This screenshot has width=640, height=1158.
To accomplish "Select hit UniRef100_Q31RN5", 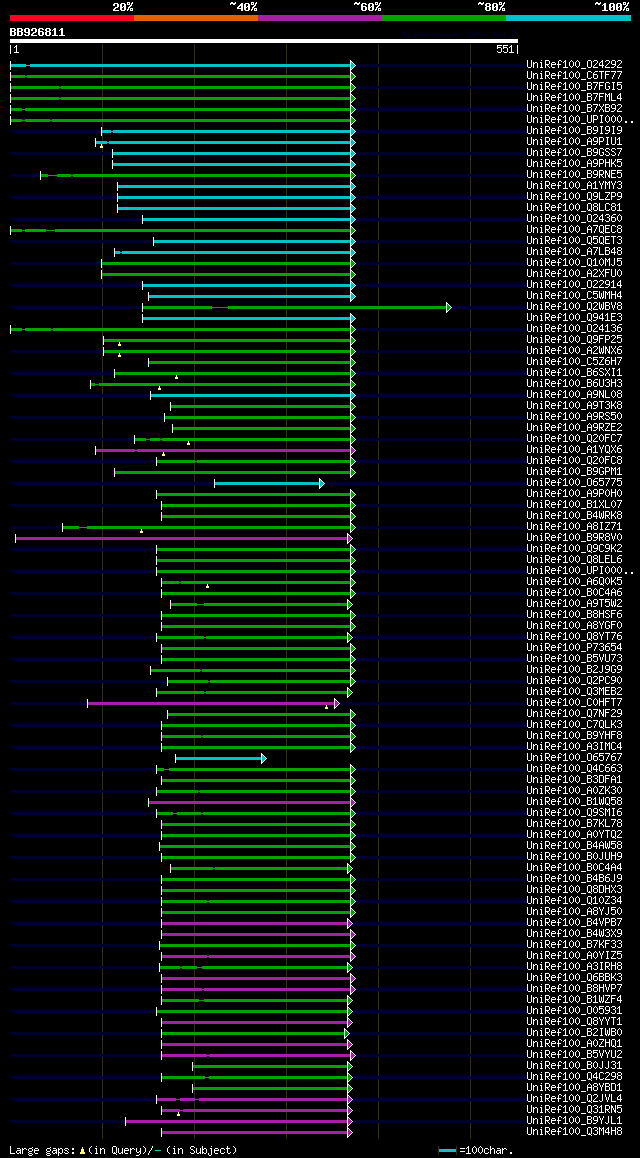I will point(574,1109).
